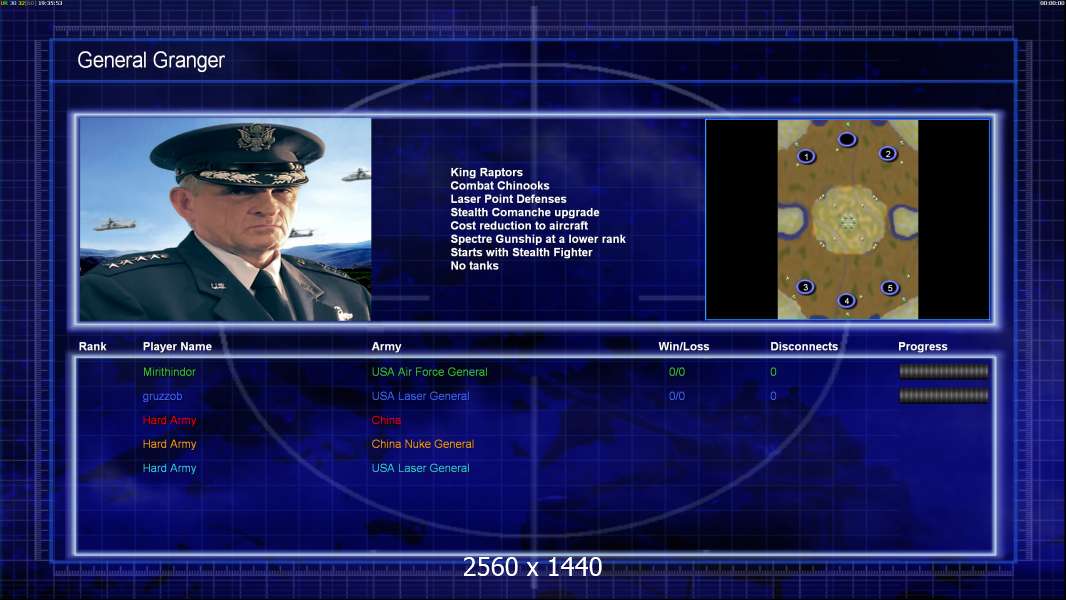Click the General Granger portrait
1066x600 pixels.
point(225,219)
